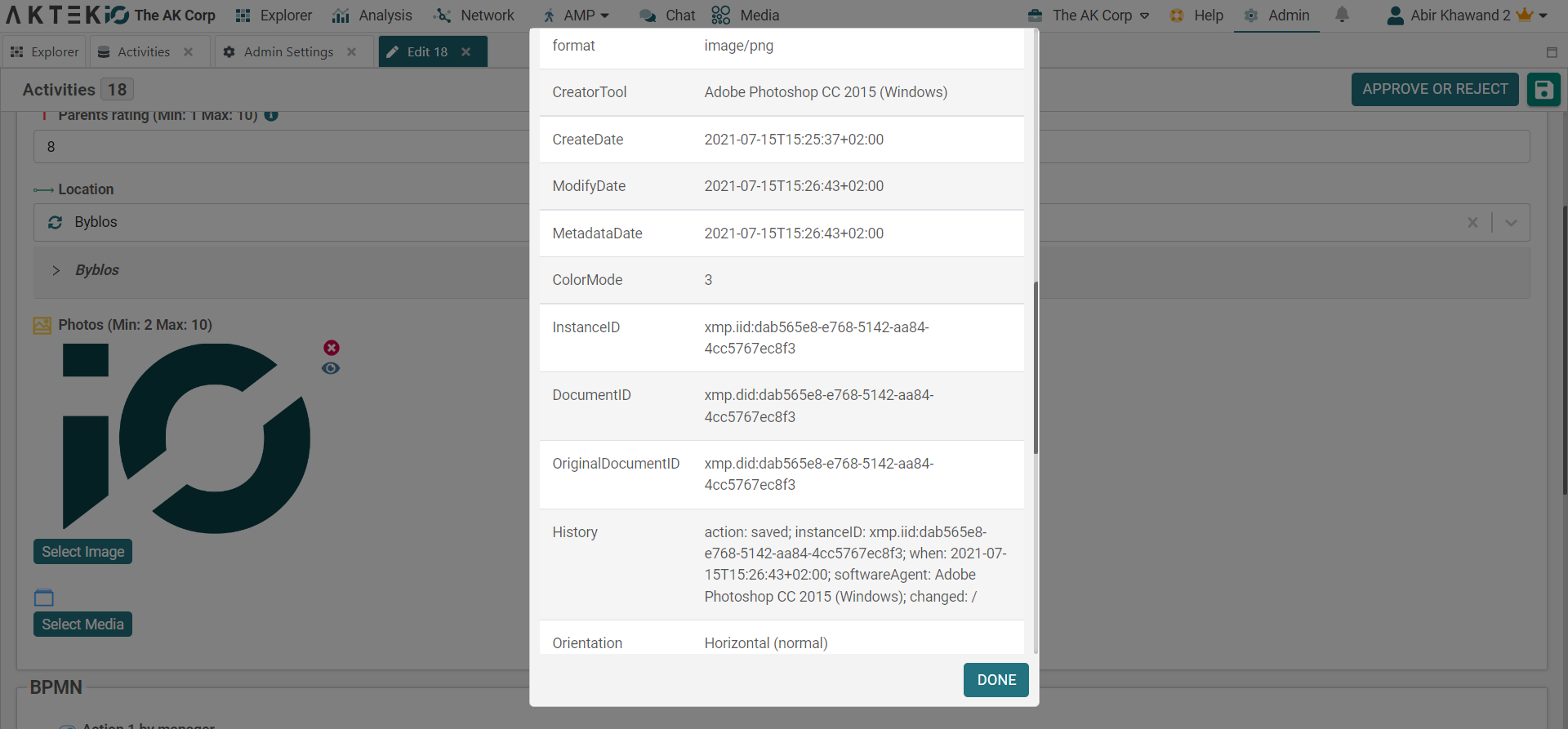Switch to the Explorer tab
Viewport: 1568px width, 729px height.
point(45,51)
